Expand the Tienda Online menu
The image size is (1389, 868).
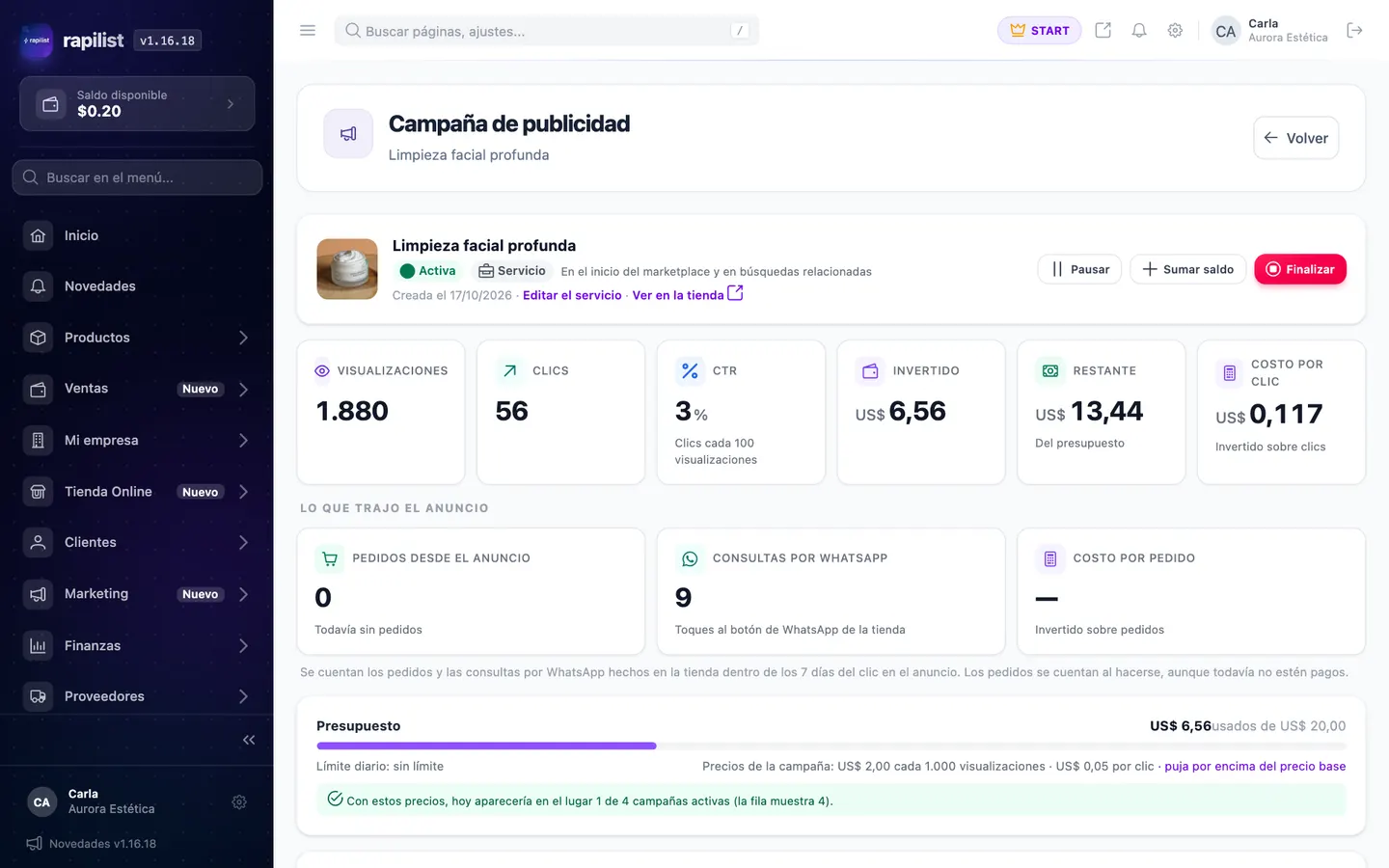tap(137, 492)
